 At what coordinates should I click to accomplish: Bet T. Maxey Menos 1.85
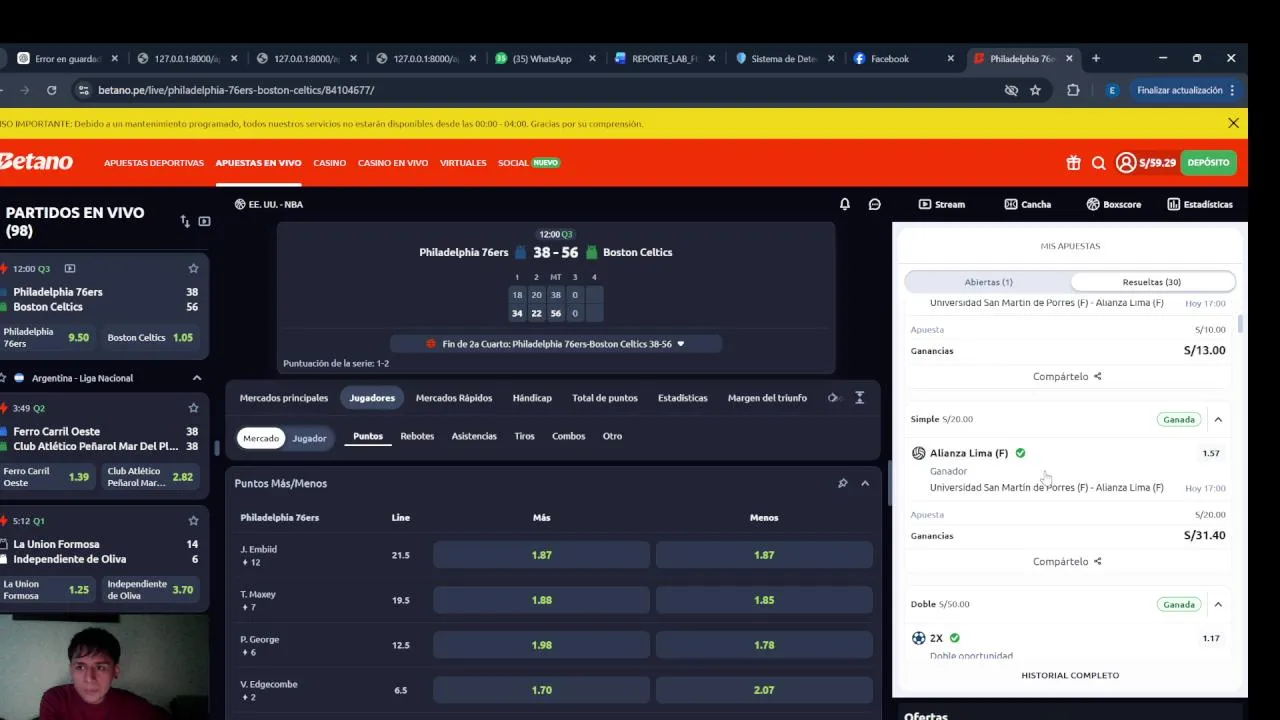(x=764, y=600)
